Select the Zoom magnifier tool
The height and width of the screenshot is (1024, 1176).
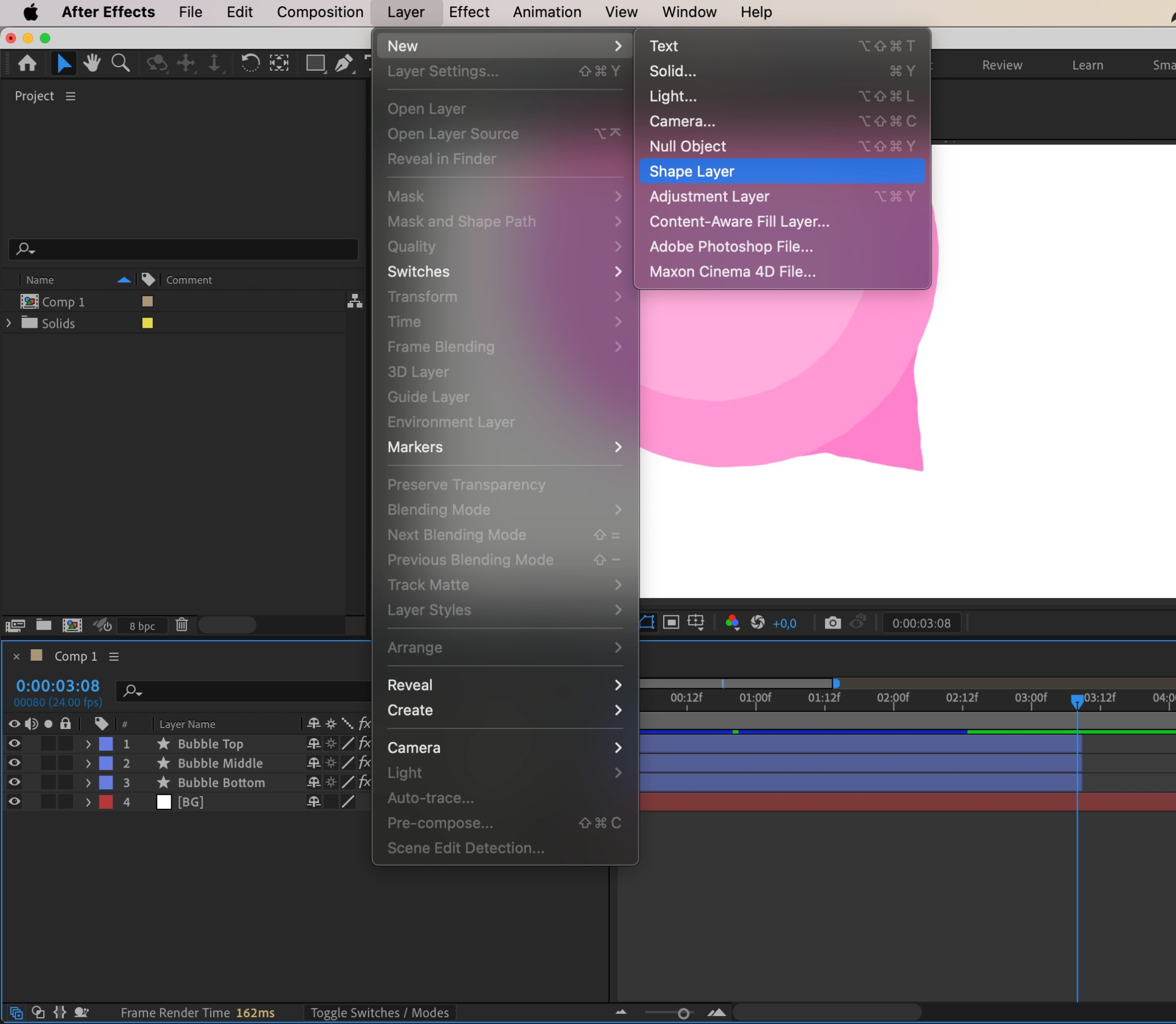pos(120,63)
